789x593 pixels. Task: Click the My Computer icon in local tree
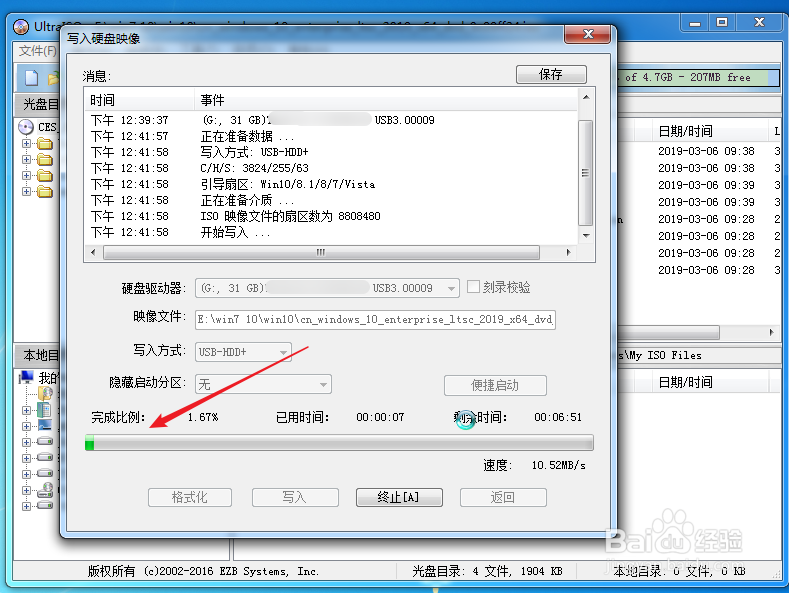pyautogui.click(x=26, y=377)
